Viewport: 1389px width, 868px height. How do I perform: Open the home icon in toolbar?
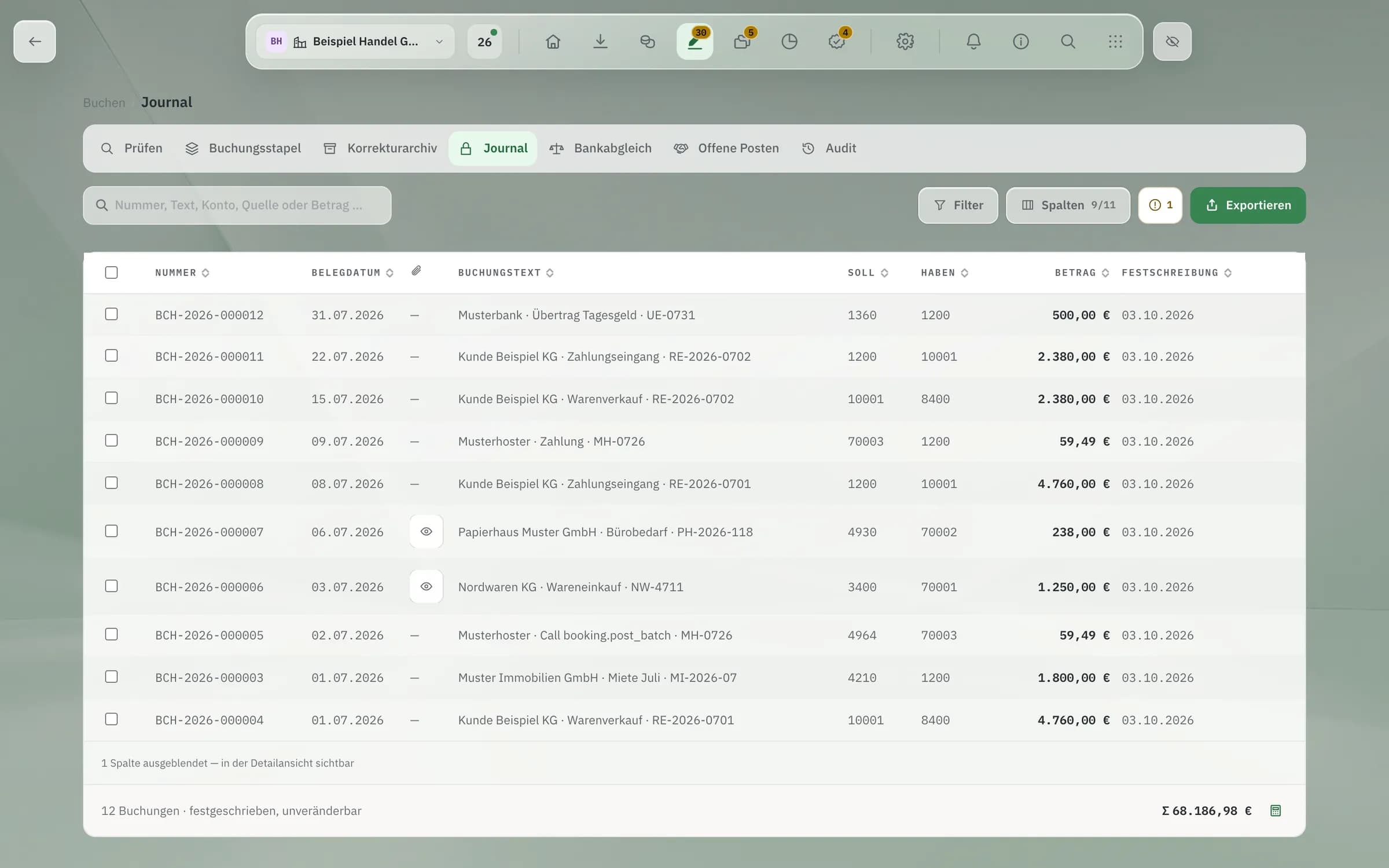(x=553, y=42)
